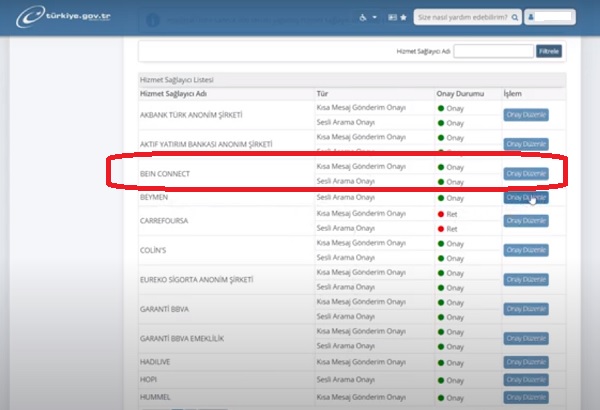Click BEYMEN's 'Sesli Arama Onayı' type cell

[346, 198]
